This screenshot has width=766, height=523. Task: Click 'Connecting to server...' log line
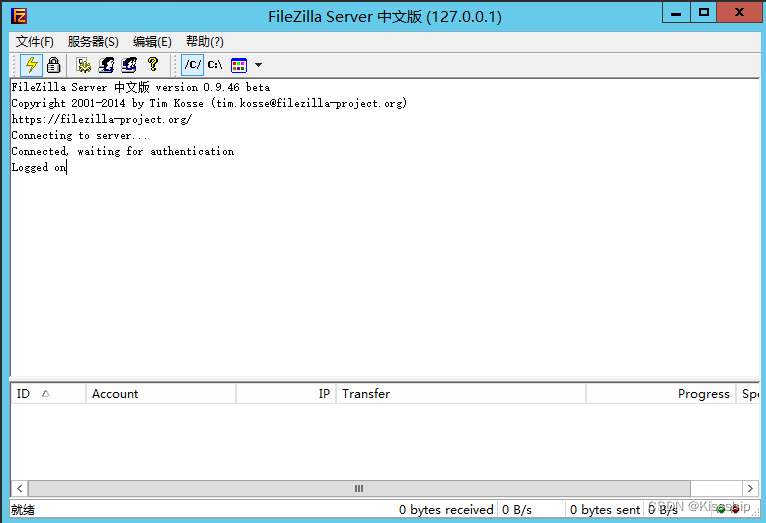pos(79,135)
